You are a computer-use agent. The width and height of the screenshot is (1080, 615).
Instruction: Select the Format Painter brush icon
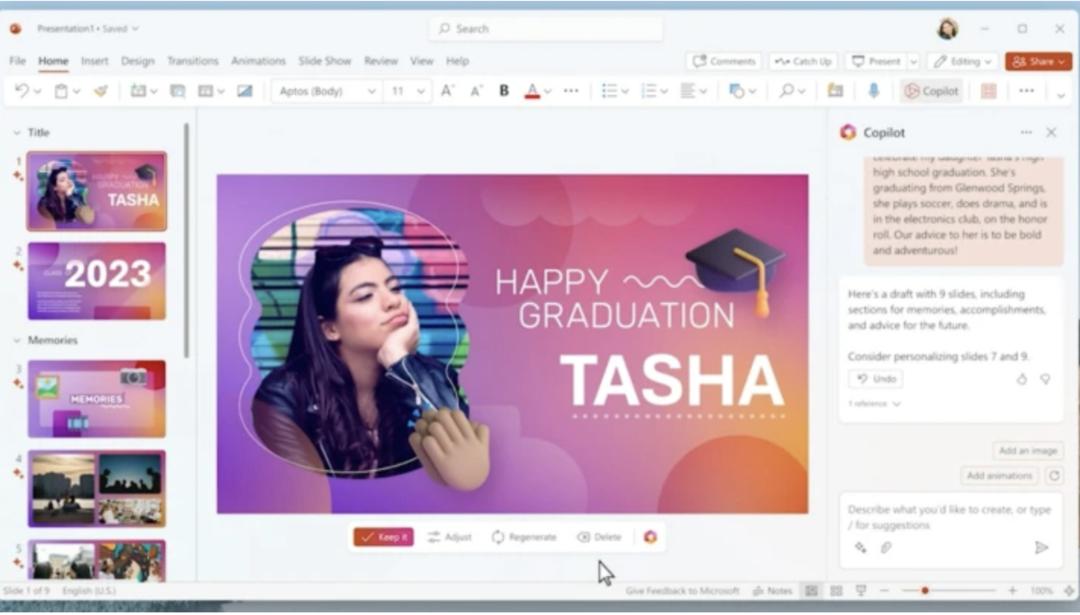click(x=100, y=91)
